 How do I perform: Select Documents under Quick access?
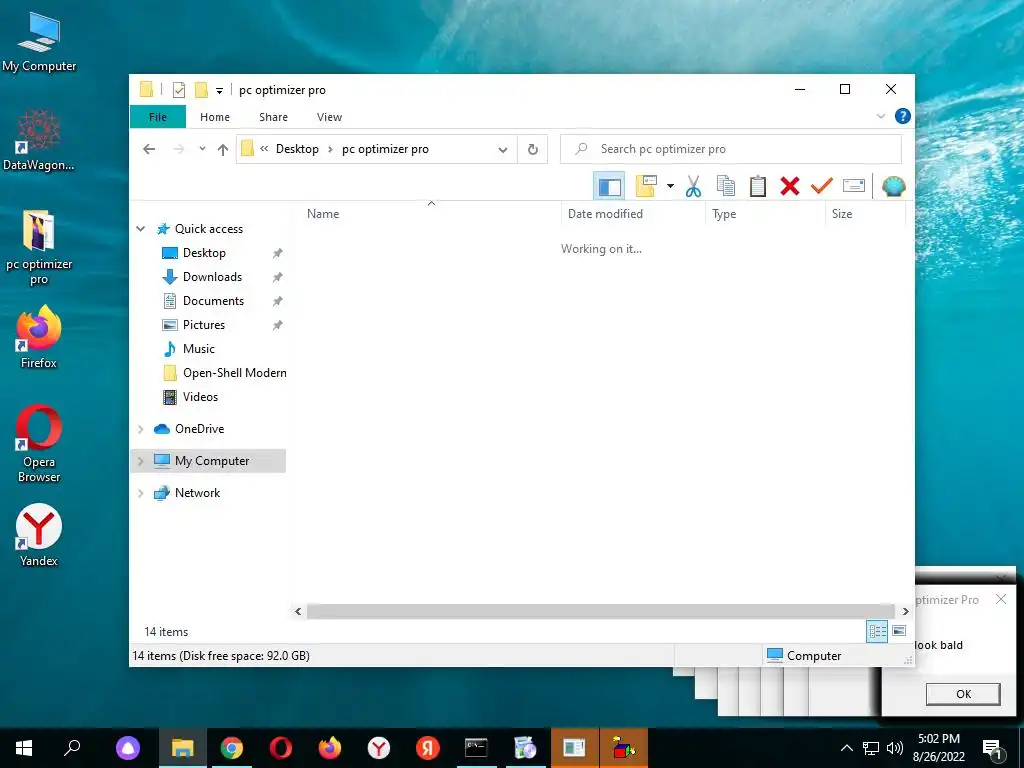[x=213, y=301]
